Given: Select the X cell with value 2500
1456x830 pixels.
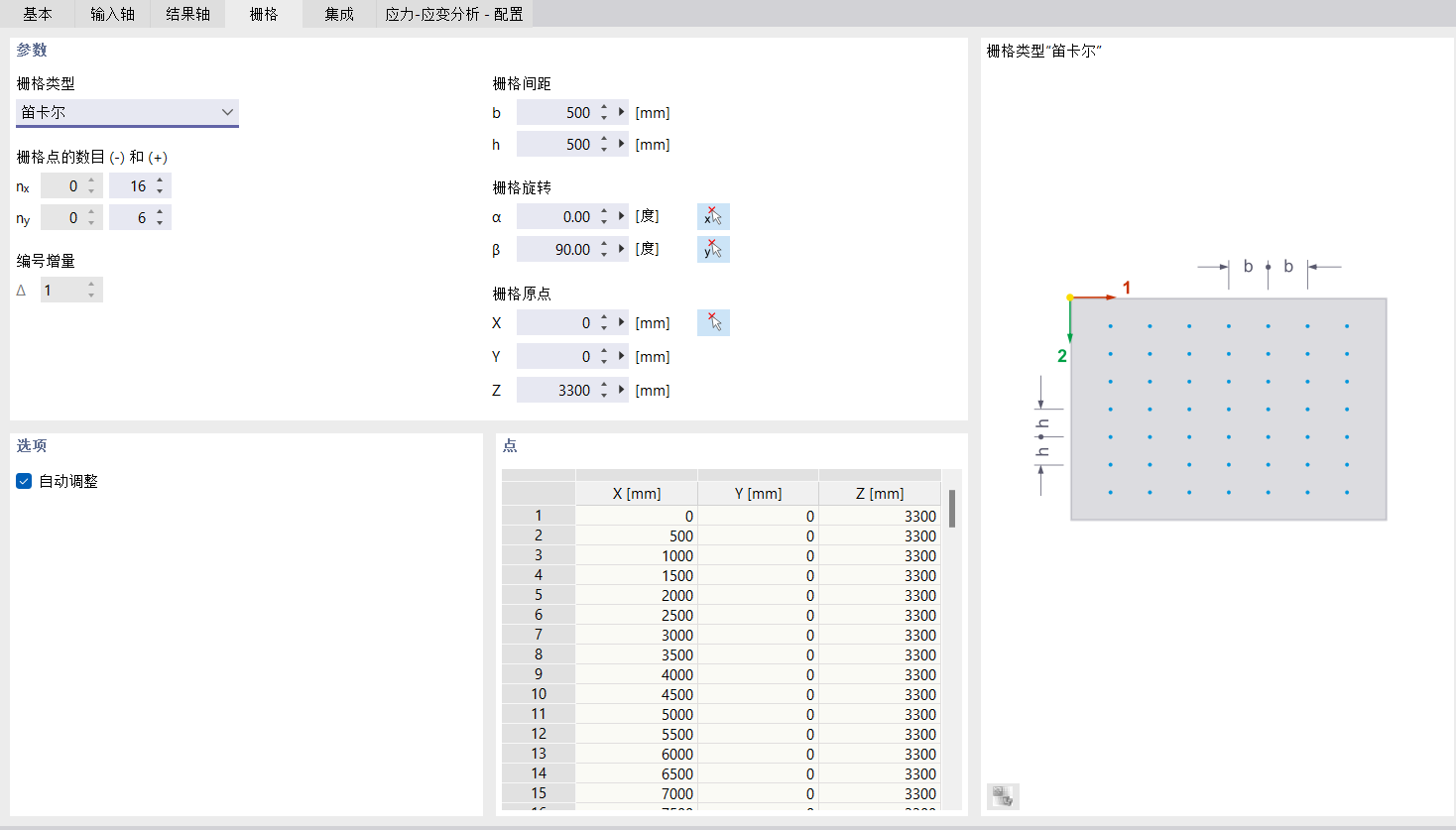Looking at the screenshot, I should coord(637,615).
